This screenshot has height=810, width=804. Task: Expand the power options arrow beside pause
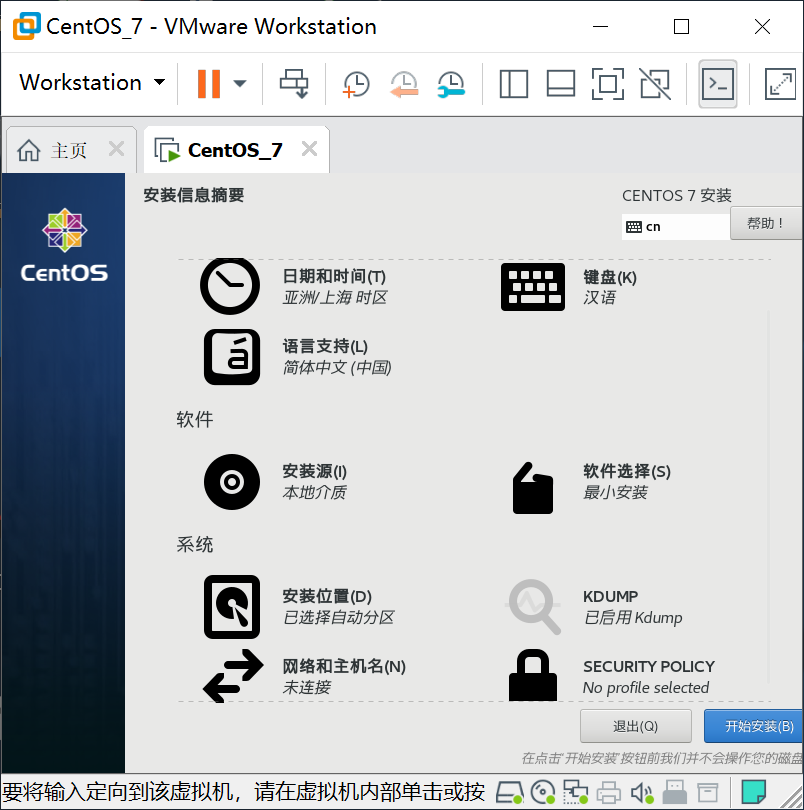coord(240,83)
